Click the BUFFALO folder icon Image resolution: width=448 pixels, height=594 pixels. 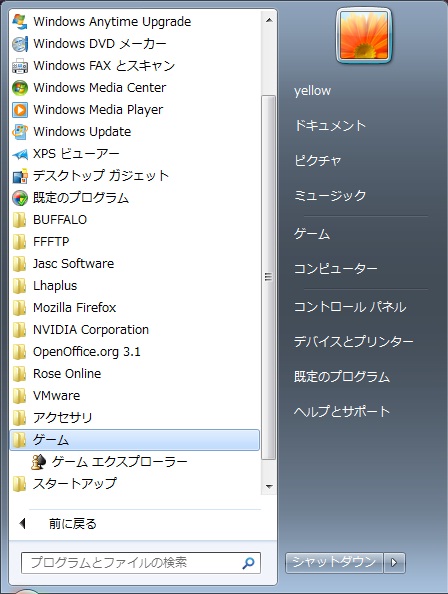click(19, 220)
